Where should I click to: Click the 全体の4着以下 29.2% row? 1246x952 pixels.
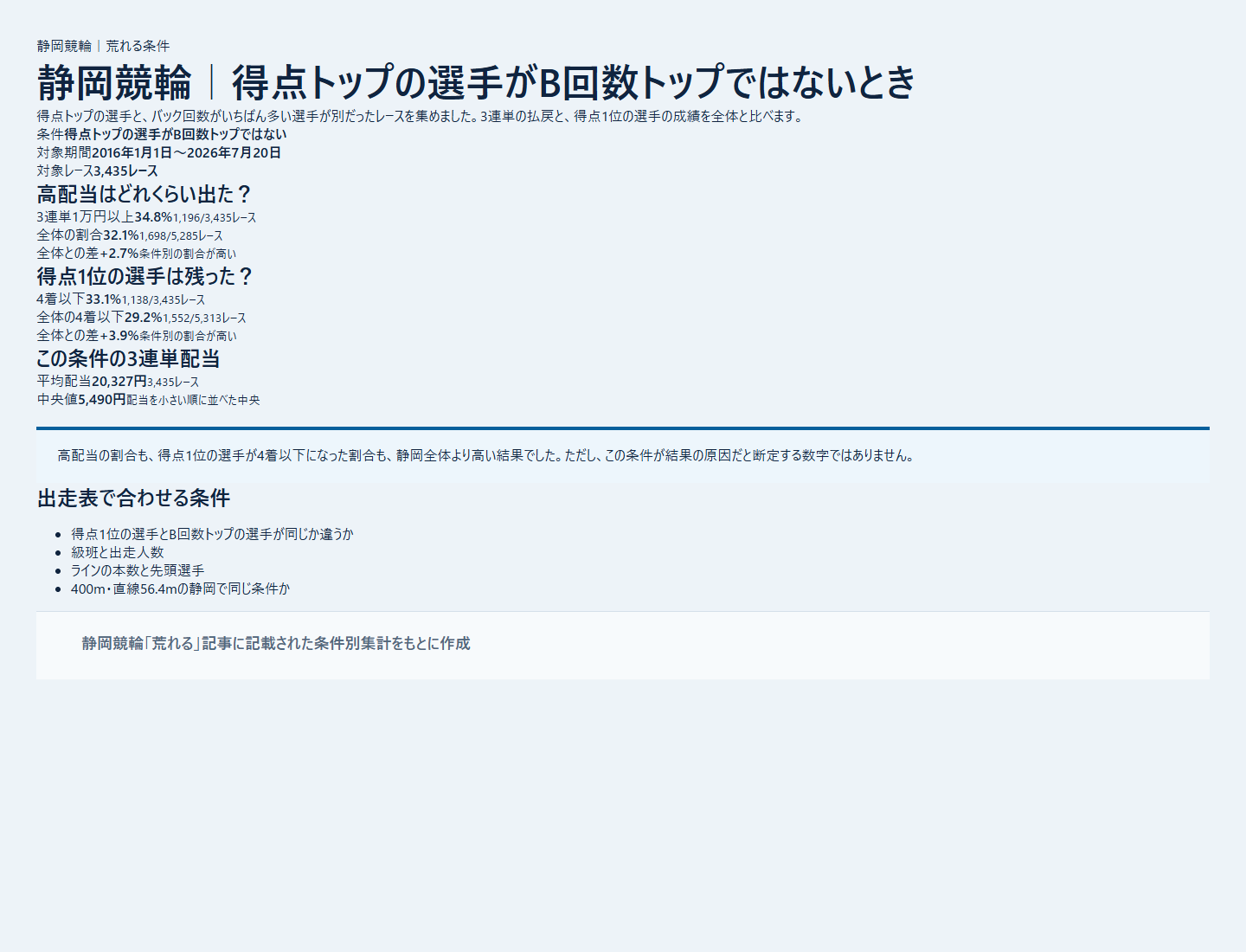(142, 318)
